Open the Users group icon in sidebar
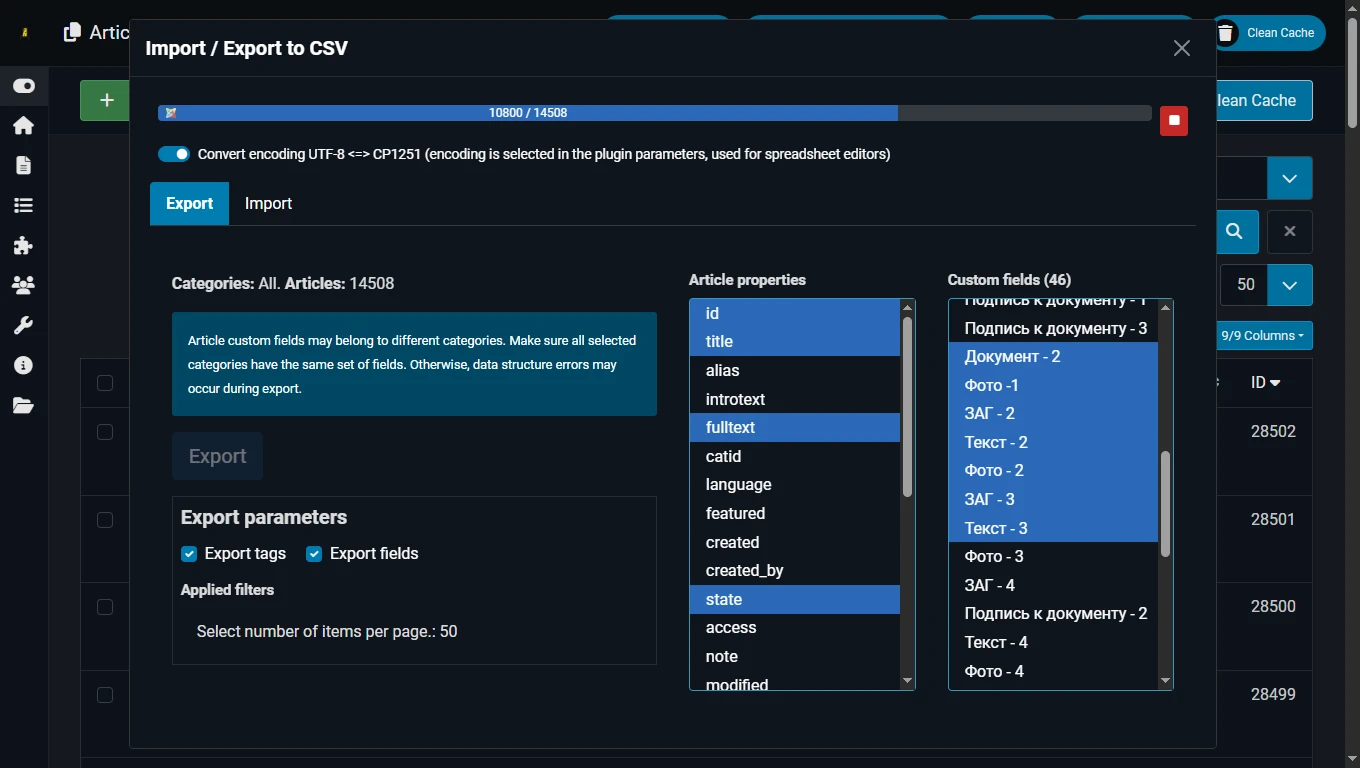This screenshot has height=768, width=1360. point(23,286)
